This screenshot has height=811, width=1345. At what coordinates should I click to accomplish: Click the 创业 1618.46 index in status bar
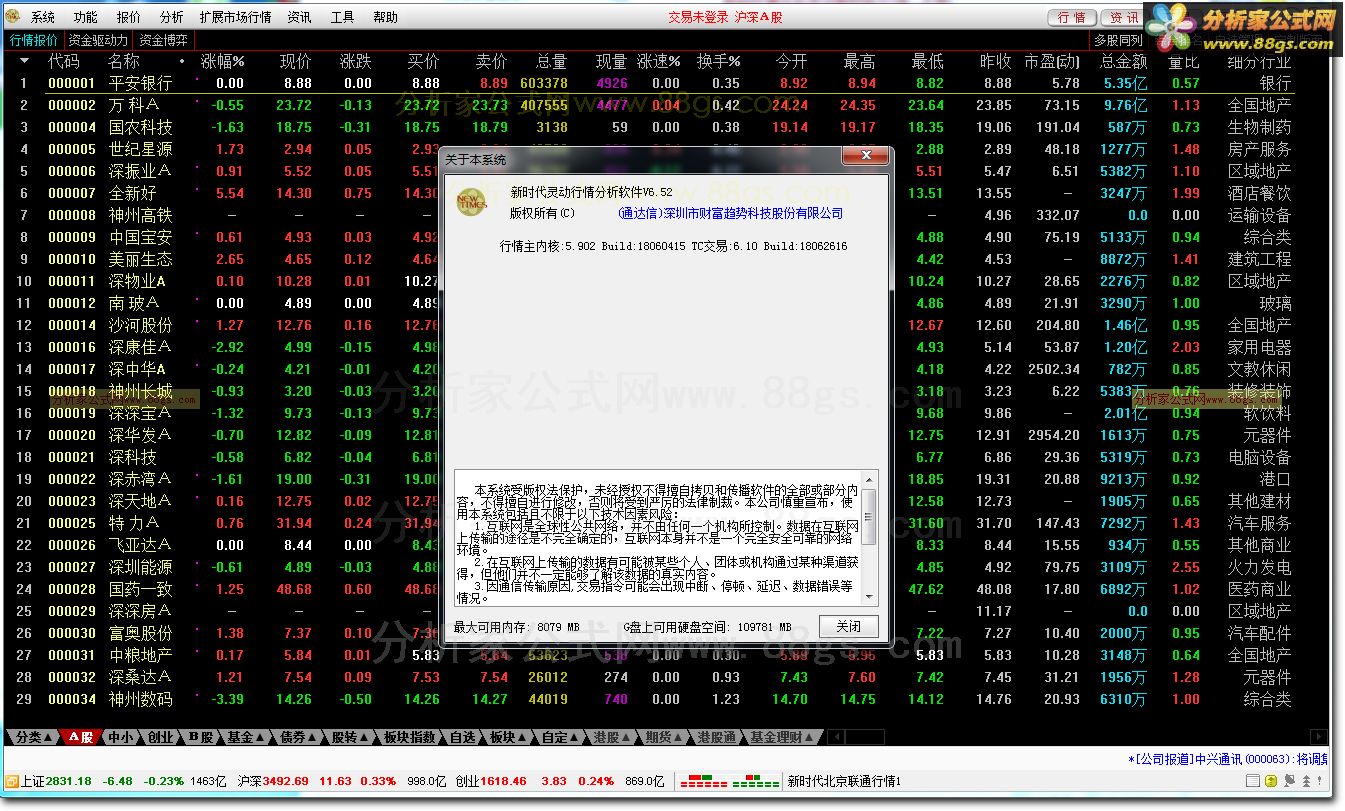click(x=491, y=781)
